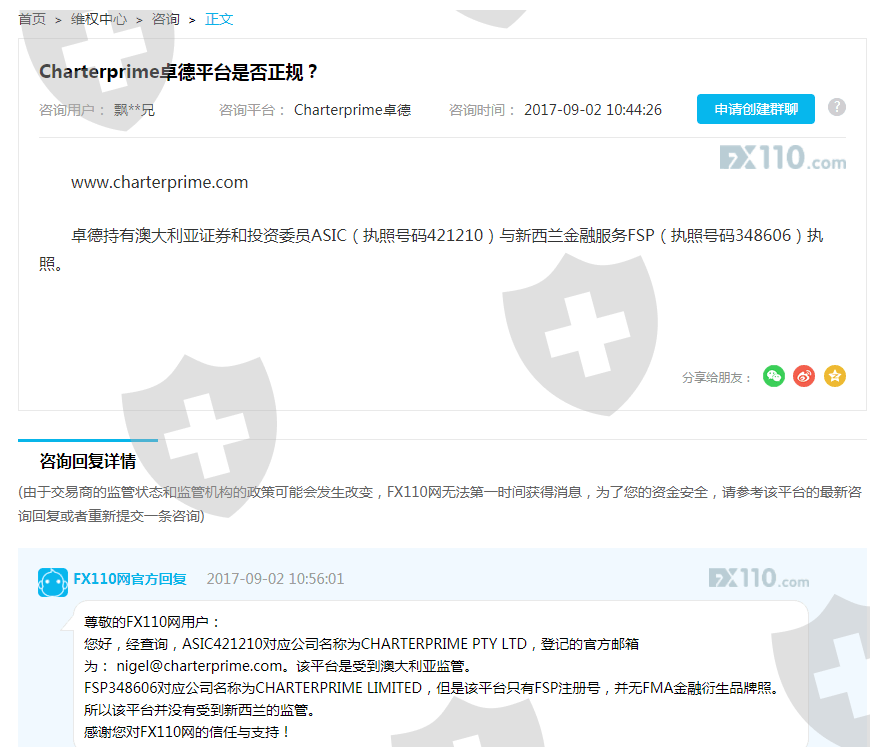Image resolution: width=870 pixels, height=747 pixels.
Task: Click the reply line containing nigel@charterprime.com
Action: 277,666
